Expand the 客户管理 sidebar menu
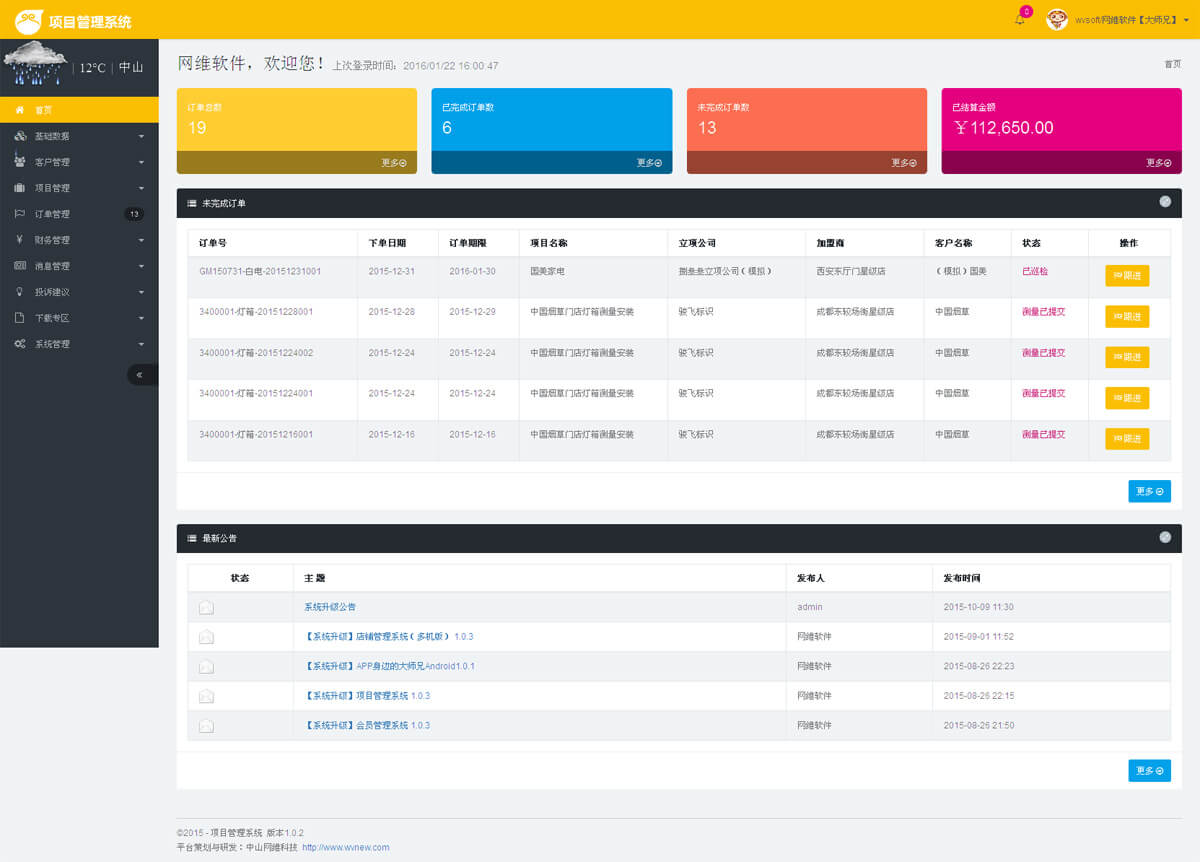This screenshot has height=862, width=1200. 78,162
